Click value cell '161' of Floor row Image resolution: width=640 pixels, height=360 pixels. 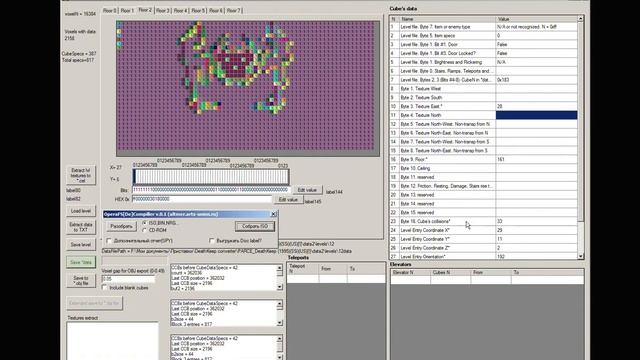pos(536,159)
